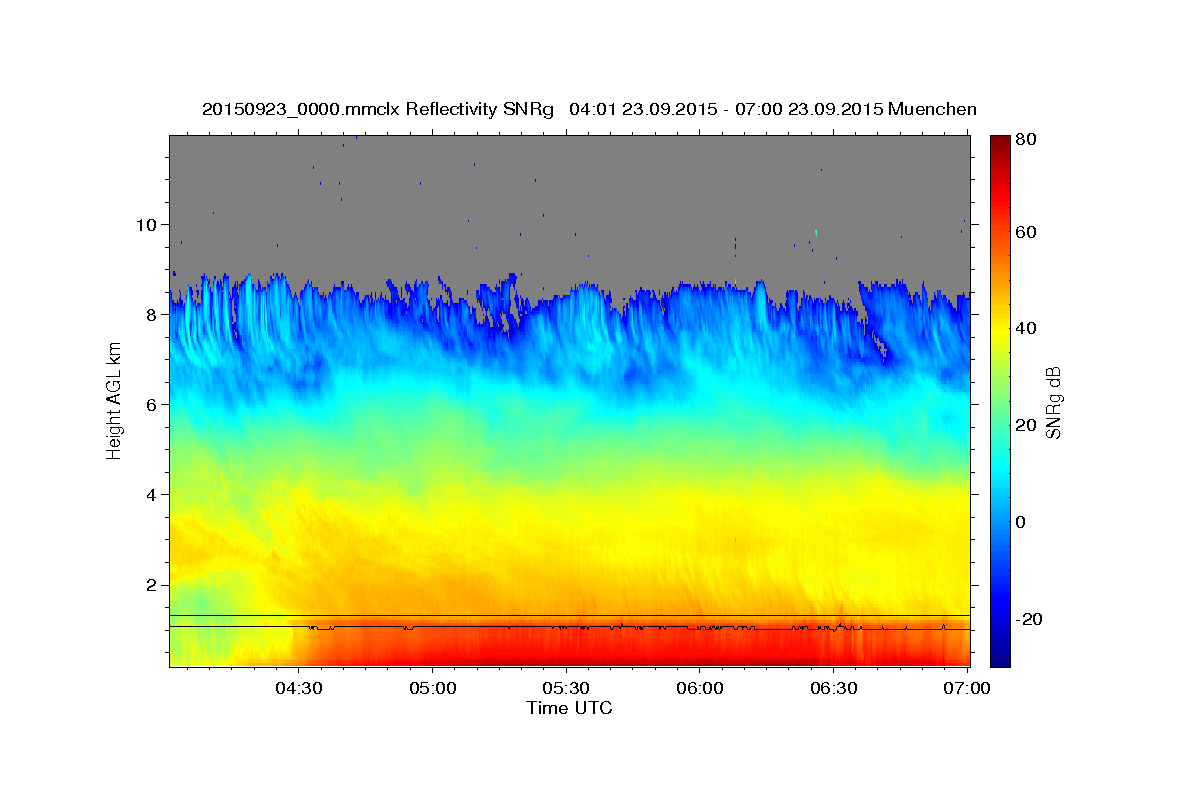This screenshot has width=1200, height=800.
Task: Click the colorbar value 40
Action: 1026,328
